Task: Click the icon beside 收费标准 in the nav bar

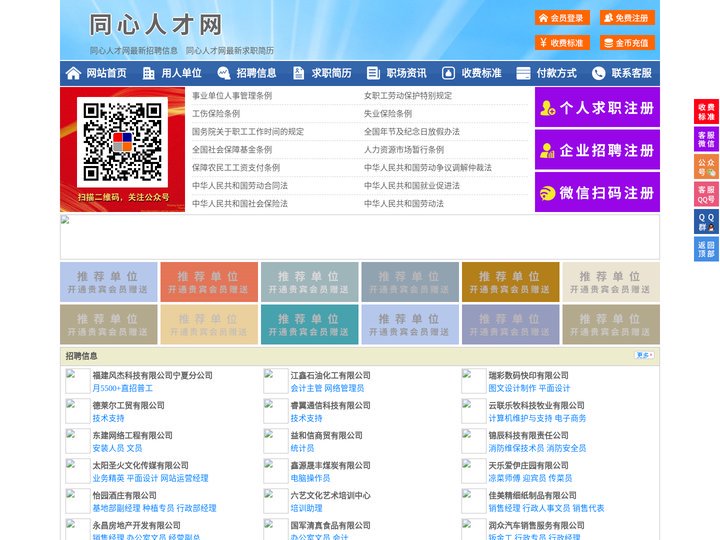Action: (x=448, y=73)
